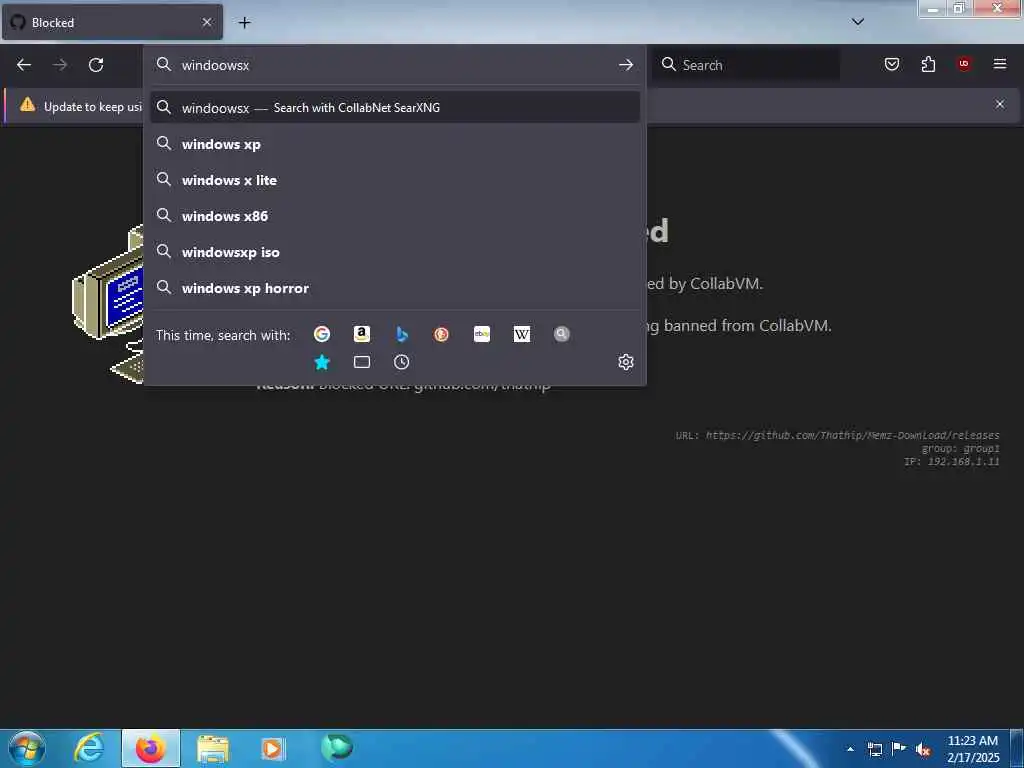Select the "windowsxp iso" suggestion

click(394, 252)
